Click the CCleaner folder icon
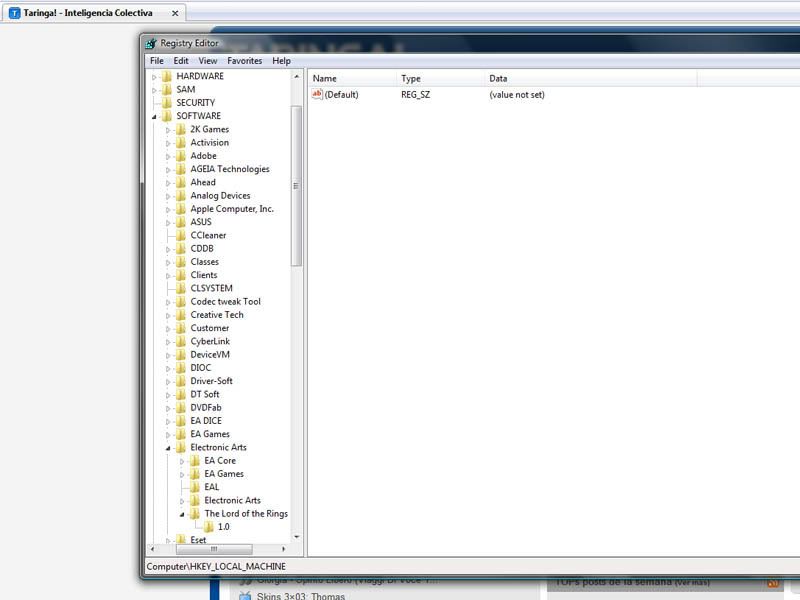Screen dimensions: 800x600 [x=181, y=235]
